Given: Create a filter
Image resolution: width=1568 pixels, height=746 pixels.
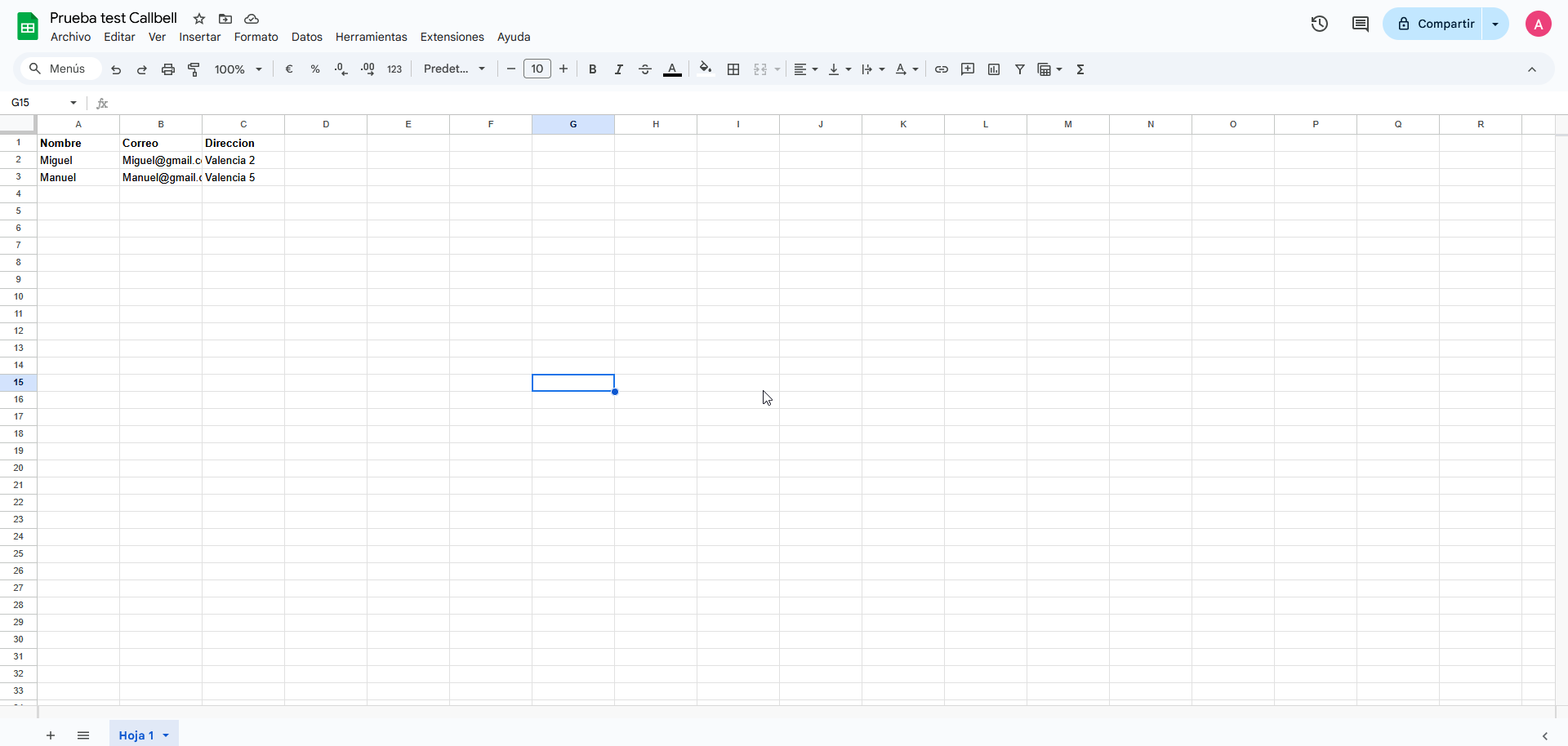Looking at the screenshot, I should pyautogui.click(x=1020, y=69).
